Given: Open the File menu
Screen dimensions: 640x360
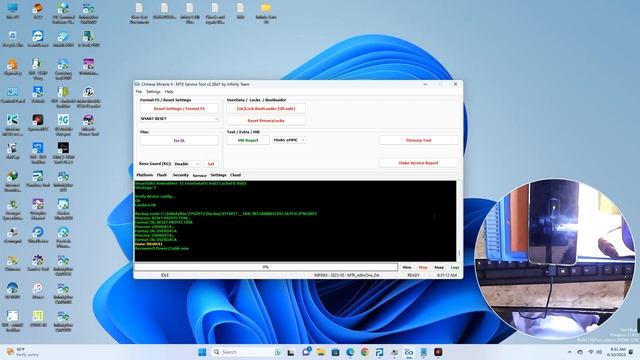Looking at the screenshot, I should [x=139, y=91].
